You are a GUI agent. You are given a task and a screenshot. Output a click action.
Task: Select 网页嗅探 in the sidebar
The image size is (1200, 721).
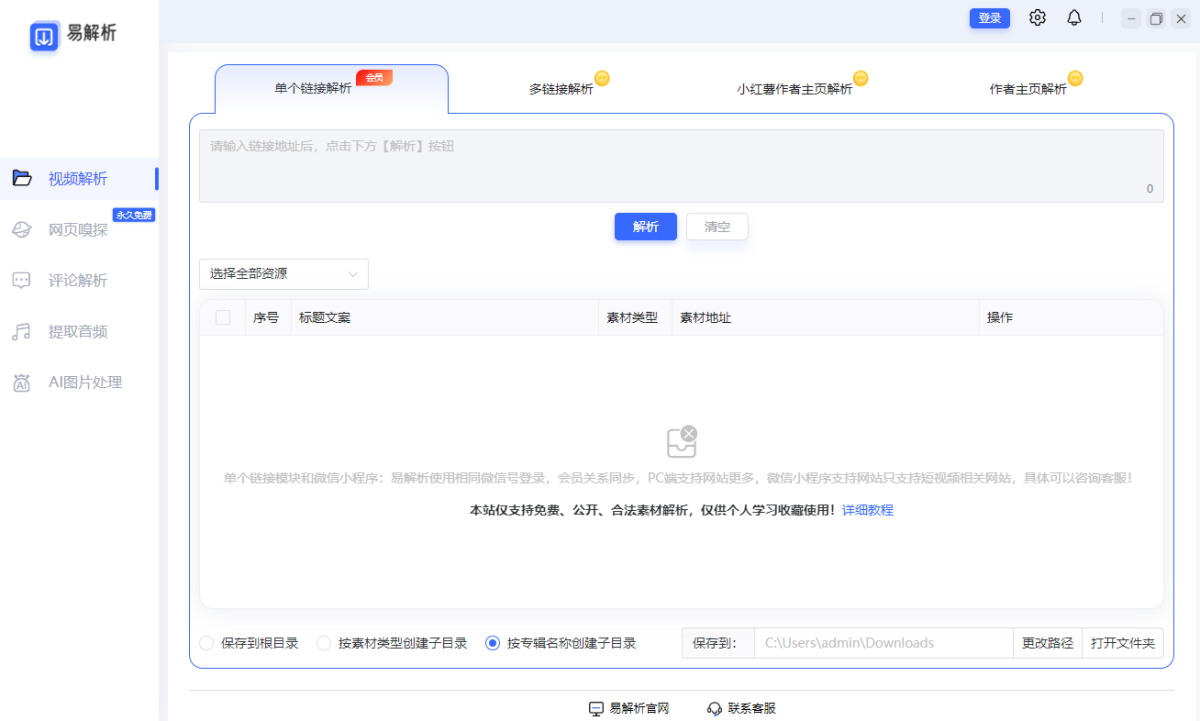coord(79,229)
